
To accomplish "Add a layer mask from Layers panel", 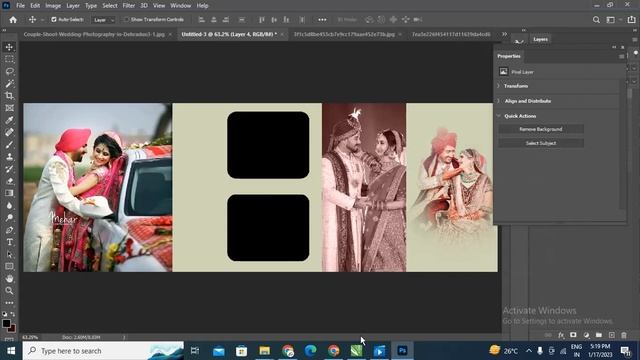I will [573, 335].
